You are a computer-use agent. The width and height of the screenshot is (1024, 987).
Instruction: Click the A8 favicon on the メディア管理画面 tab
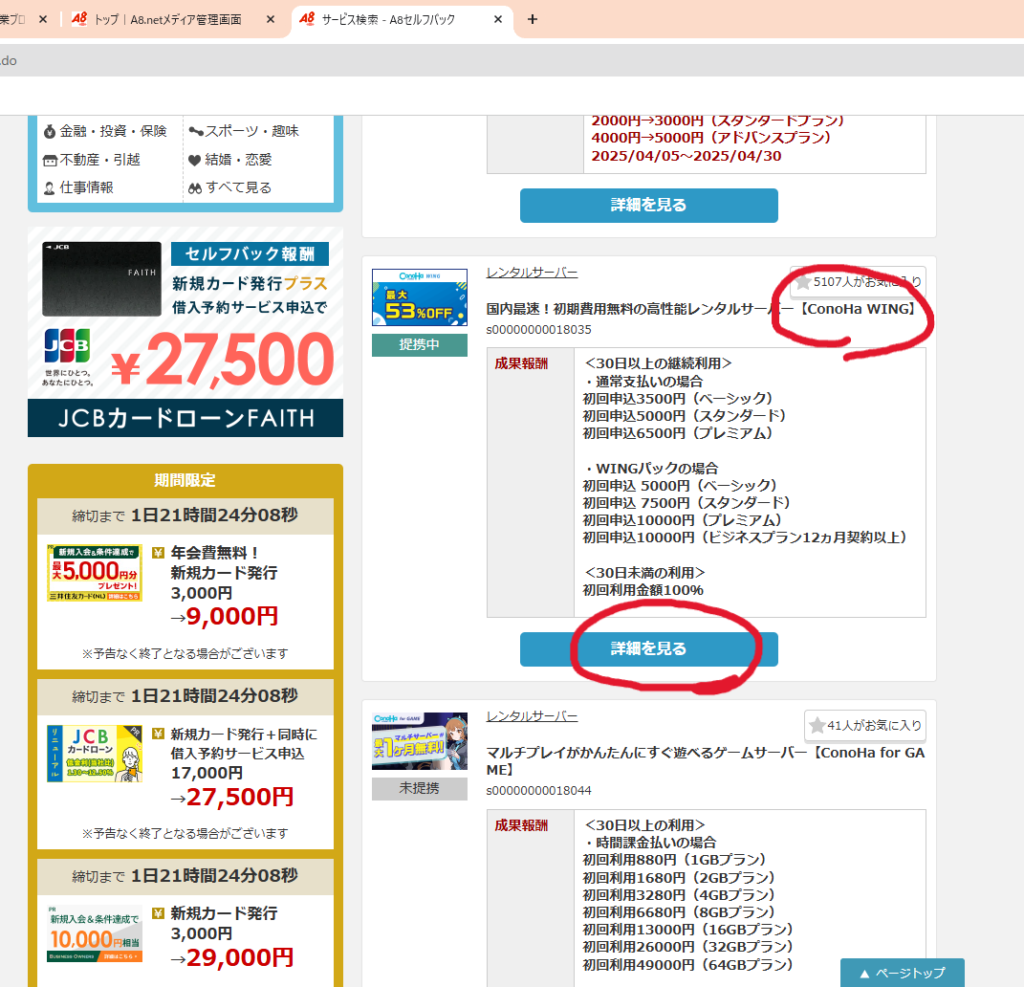[x=79, y=19]
